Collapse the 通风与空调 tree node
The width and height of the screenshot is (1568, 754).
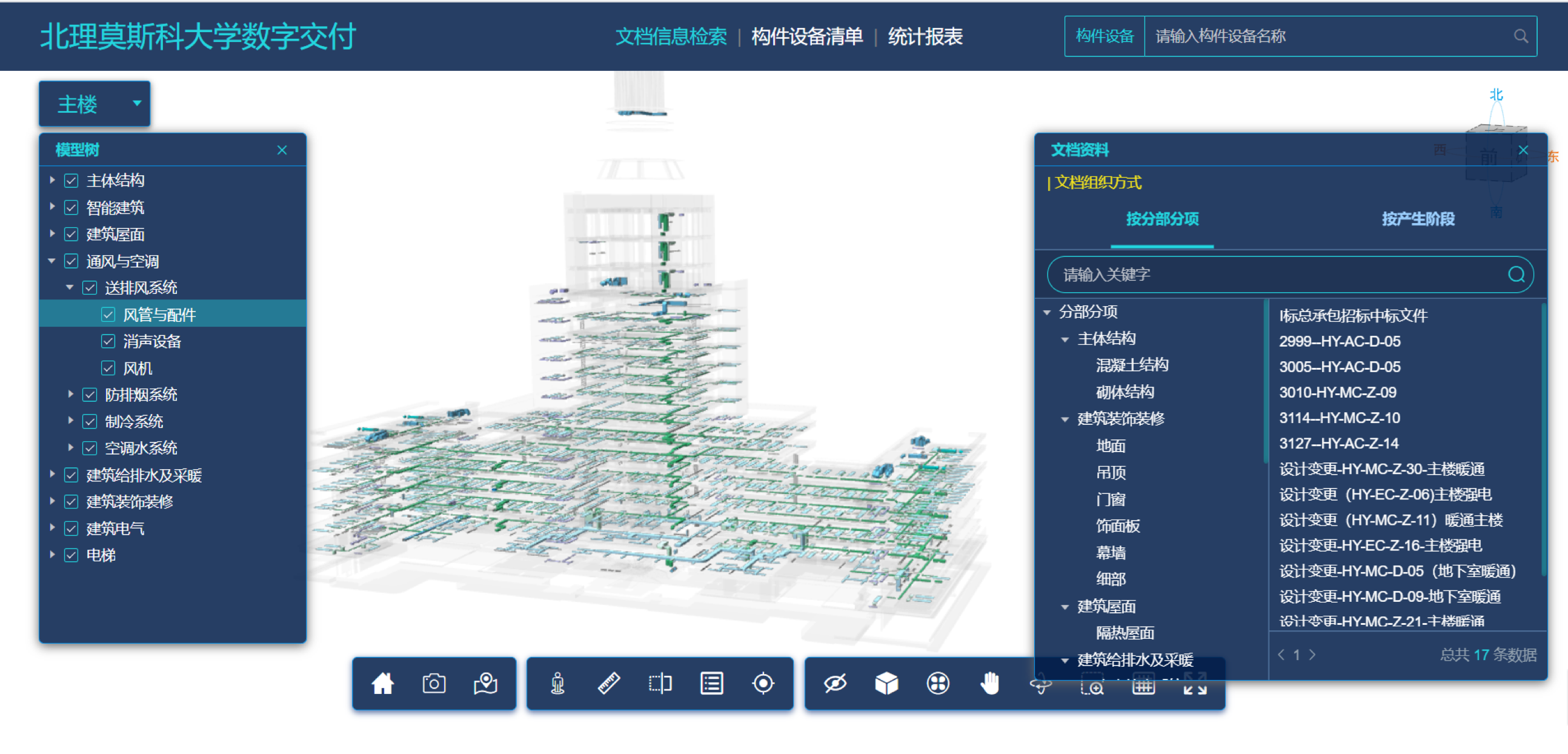coord(52,261)
